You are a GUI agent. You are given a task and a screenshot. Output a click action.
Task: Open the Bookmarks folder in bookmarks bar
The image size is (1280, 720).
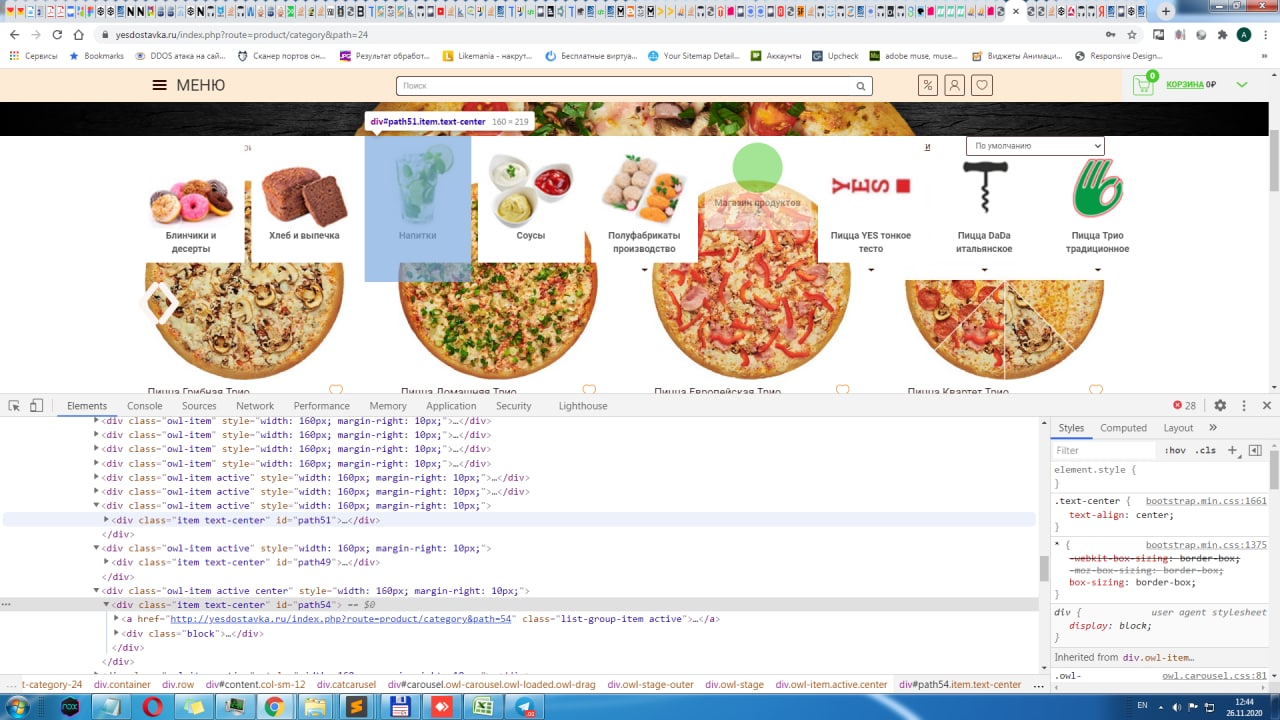[x=97, y=56]
